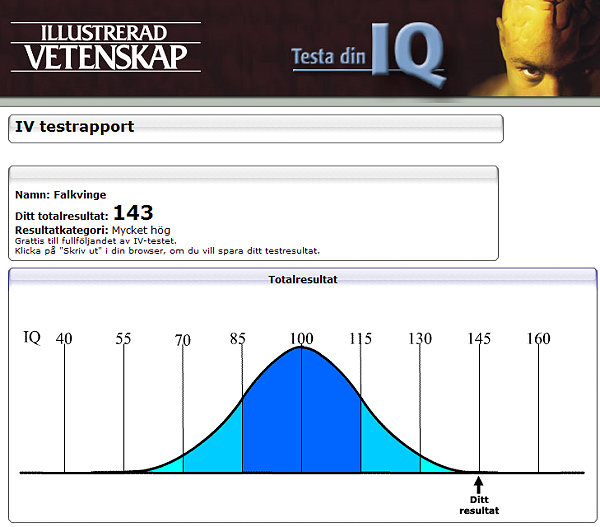Click the 160 label on the IQ scale

click(538, 338)
